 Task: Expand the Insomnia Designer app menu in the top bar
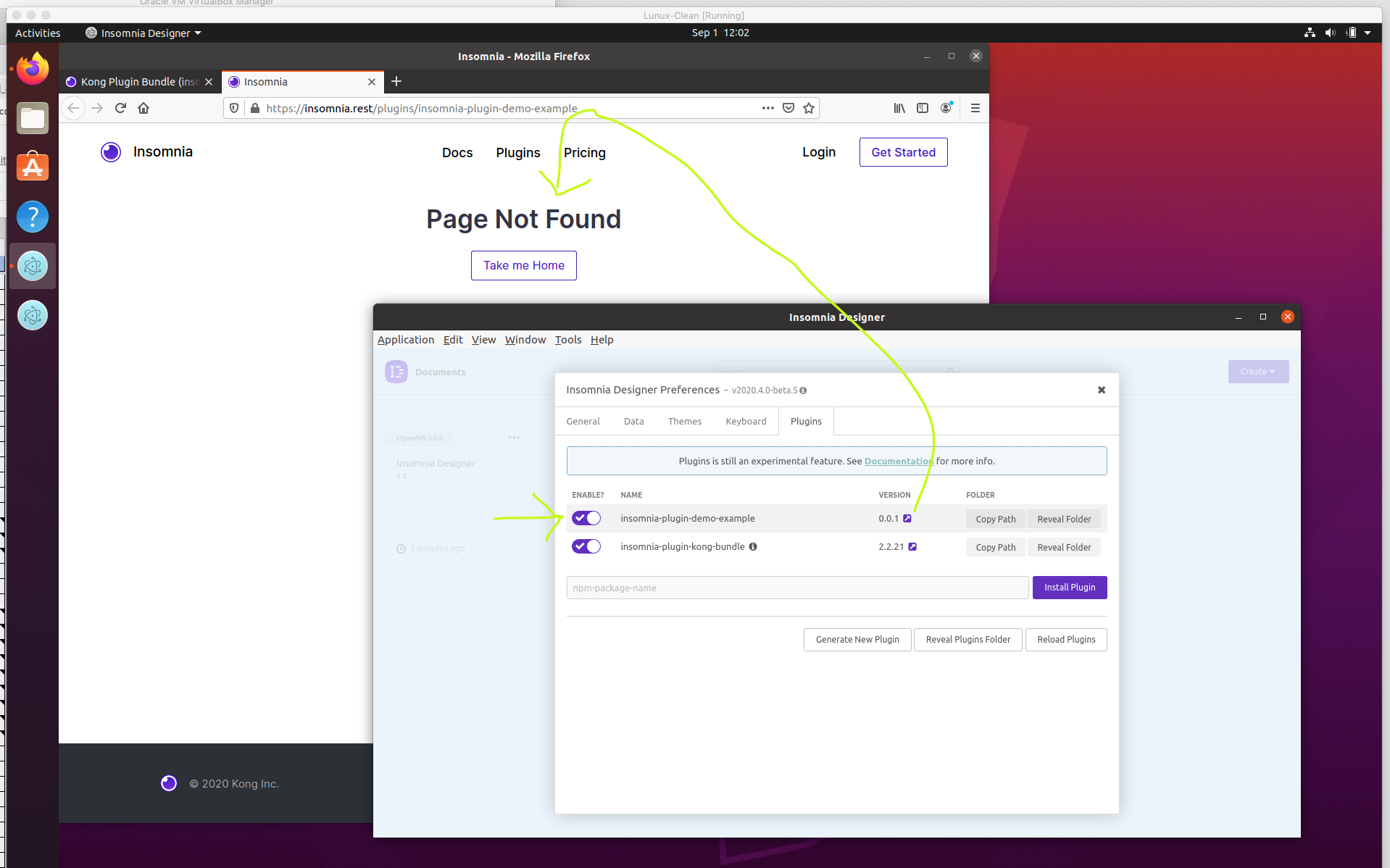(x=143, y=33)
